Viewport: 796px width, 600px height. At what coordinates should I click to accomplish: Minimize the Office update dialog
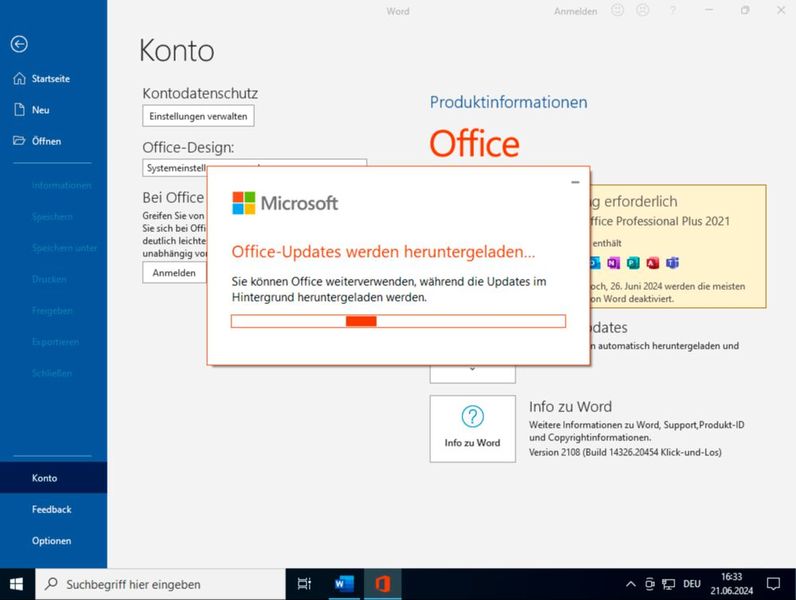(x=575, y=182)
